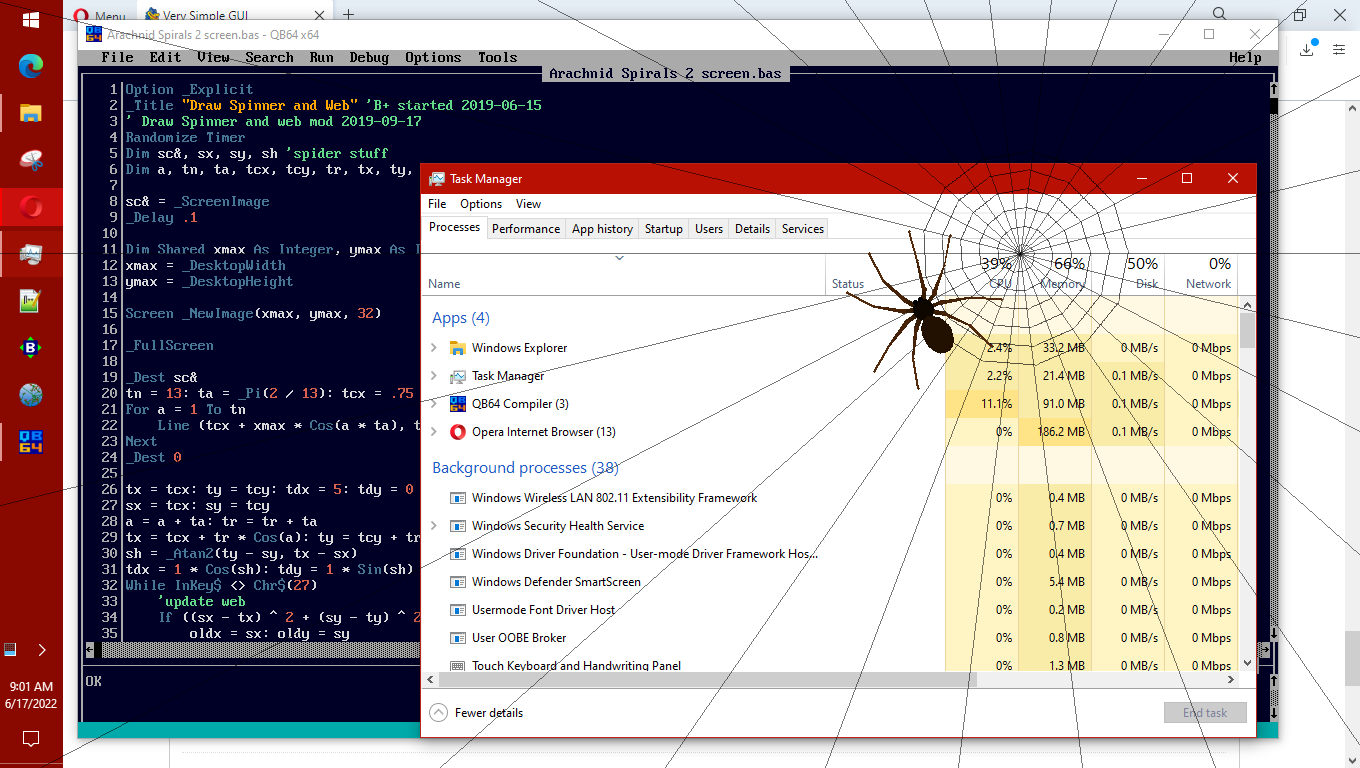Open Task Manager's Options menu
1360x768 pixels.
pyautogui.click(x=481, y=204)
